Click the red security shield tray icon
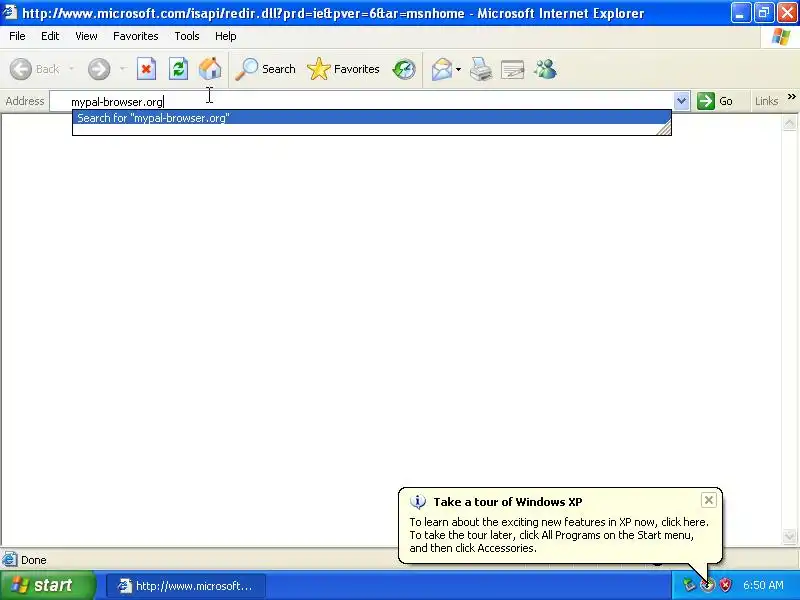800x600 pixels. 725,585
